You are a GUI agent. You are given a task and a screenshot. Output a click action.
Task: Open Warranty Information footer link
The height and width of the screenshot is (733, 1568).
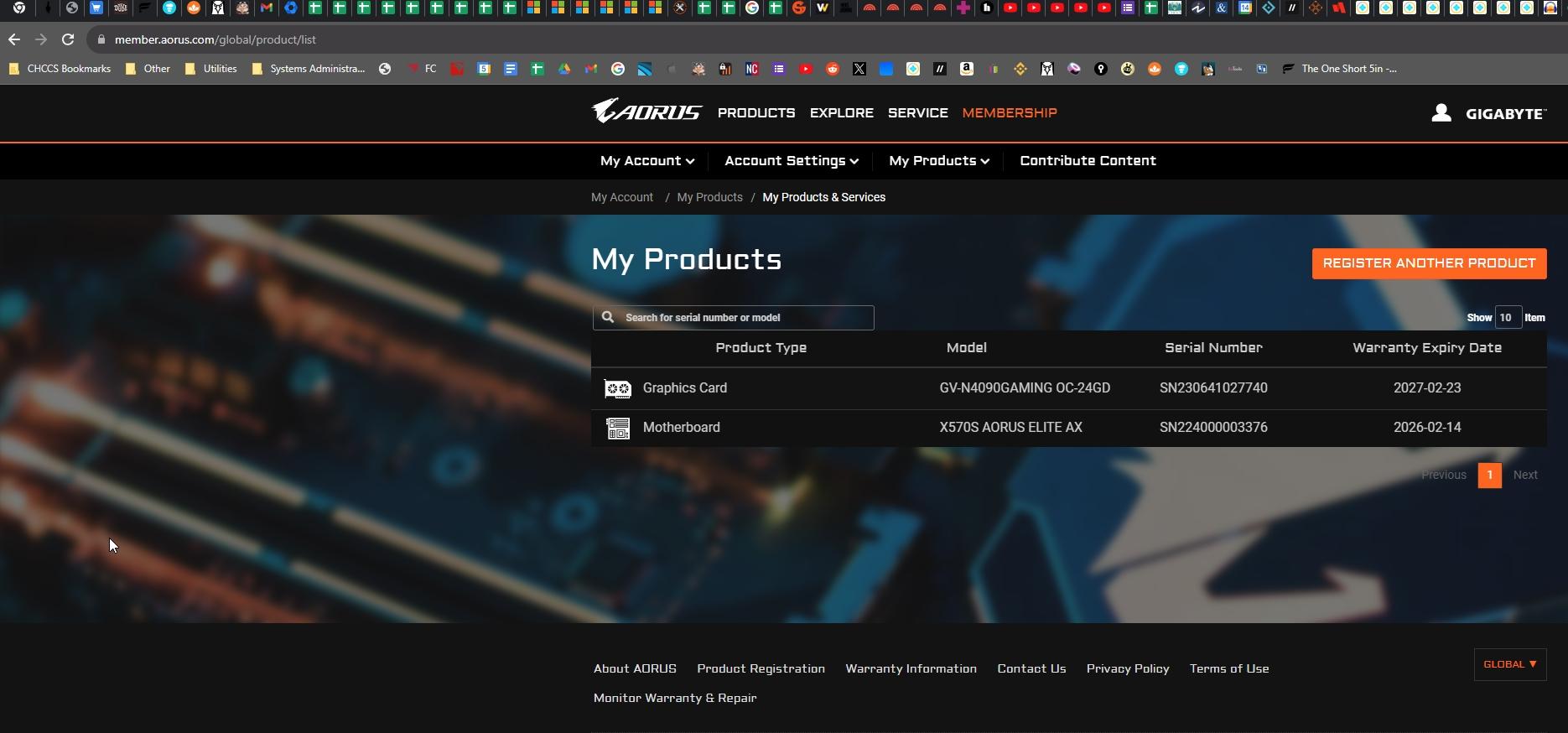tap(911, 669)
